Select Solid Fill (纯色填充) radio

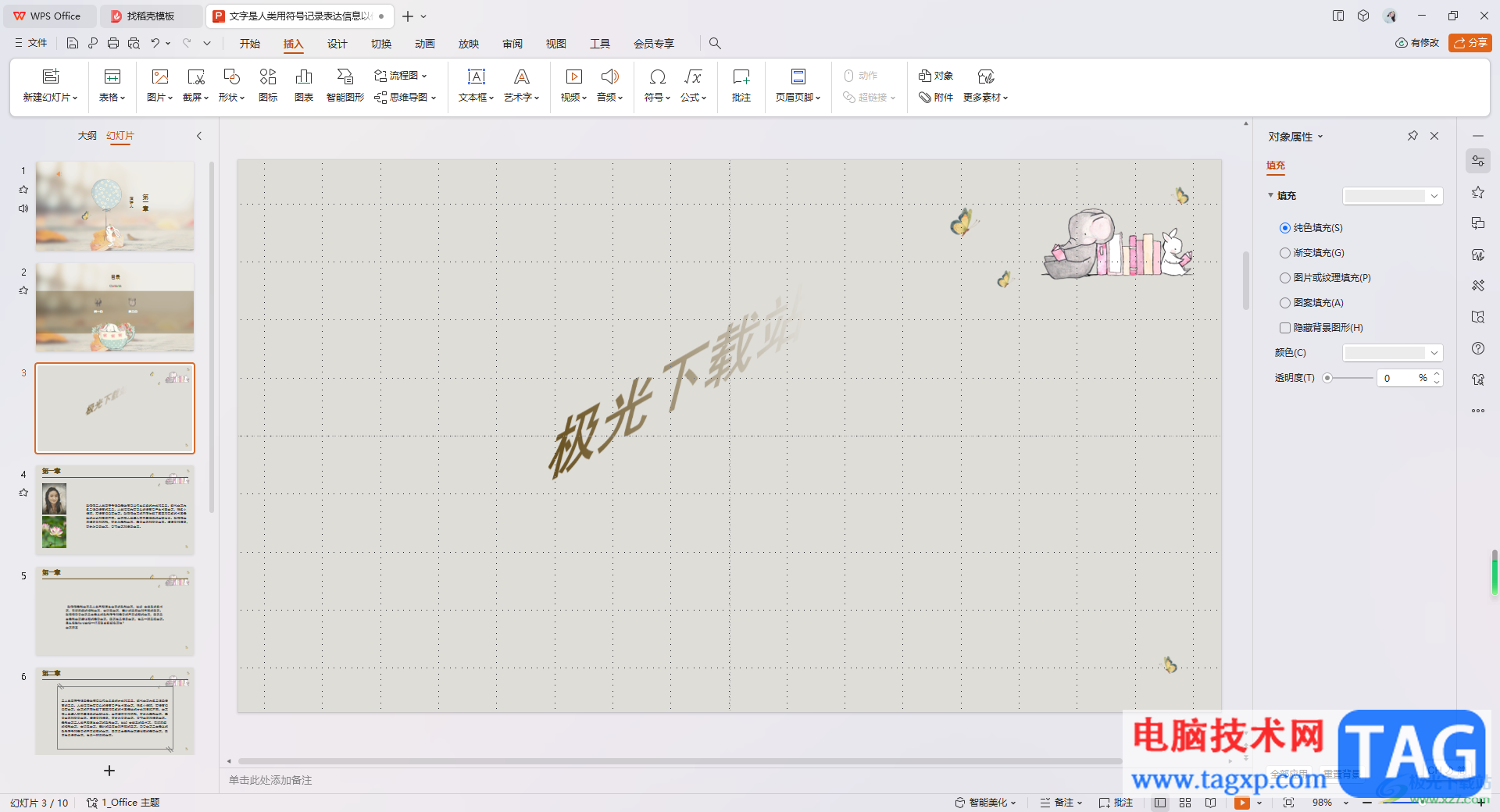click(x=1285, y=228)
